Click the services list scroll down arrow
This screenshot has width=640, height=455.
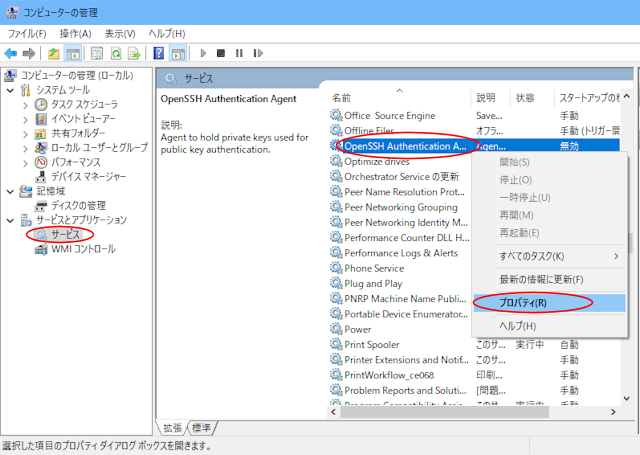[x=627, y=398]
